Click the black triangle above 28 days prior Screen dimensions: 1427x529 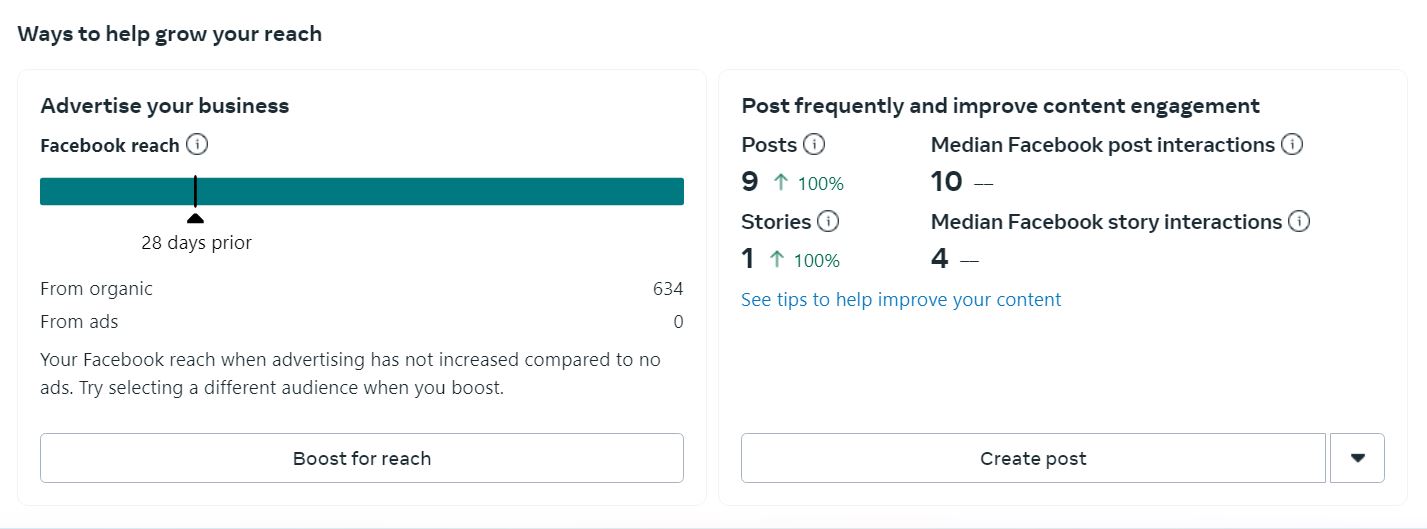(x=196, y=218)
